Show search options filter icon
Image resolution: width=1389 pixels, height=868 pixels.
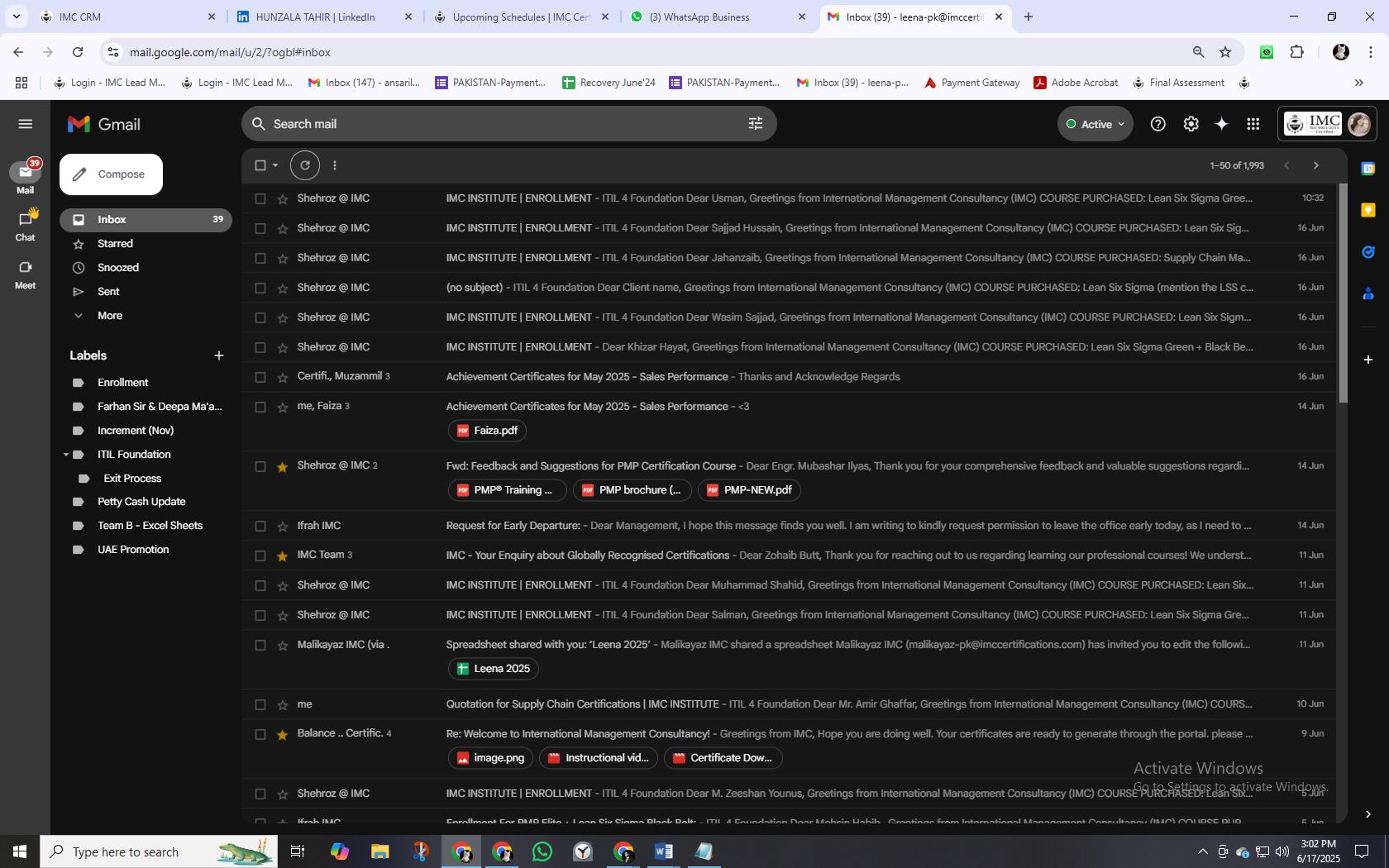click(755, 124)
